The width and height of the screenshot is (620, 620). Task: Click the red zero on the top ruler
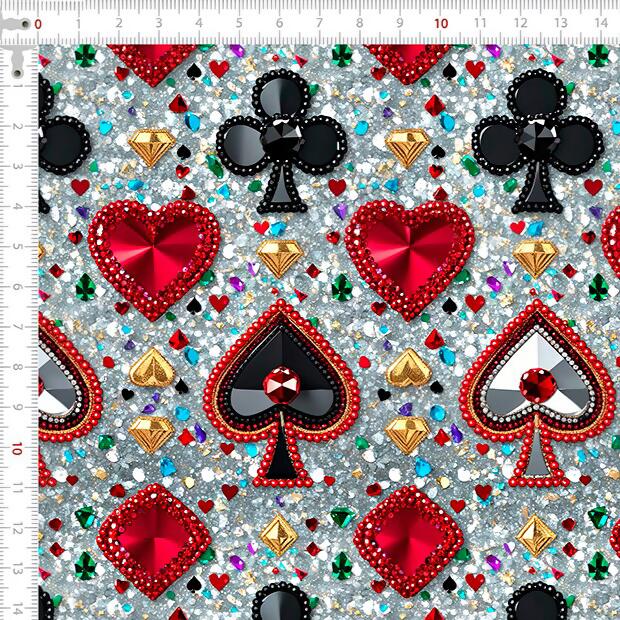coord(38,22)
